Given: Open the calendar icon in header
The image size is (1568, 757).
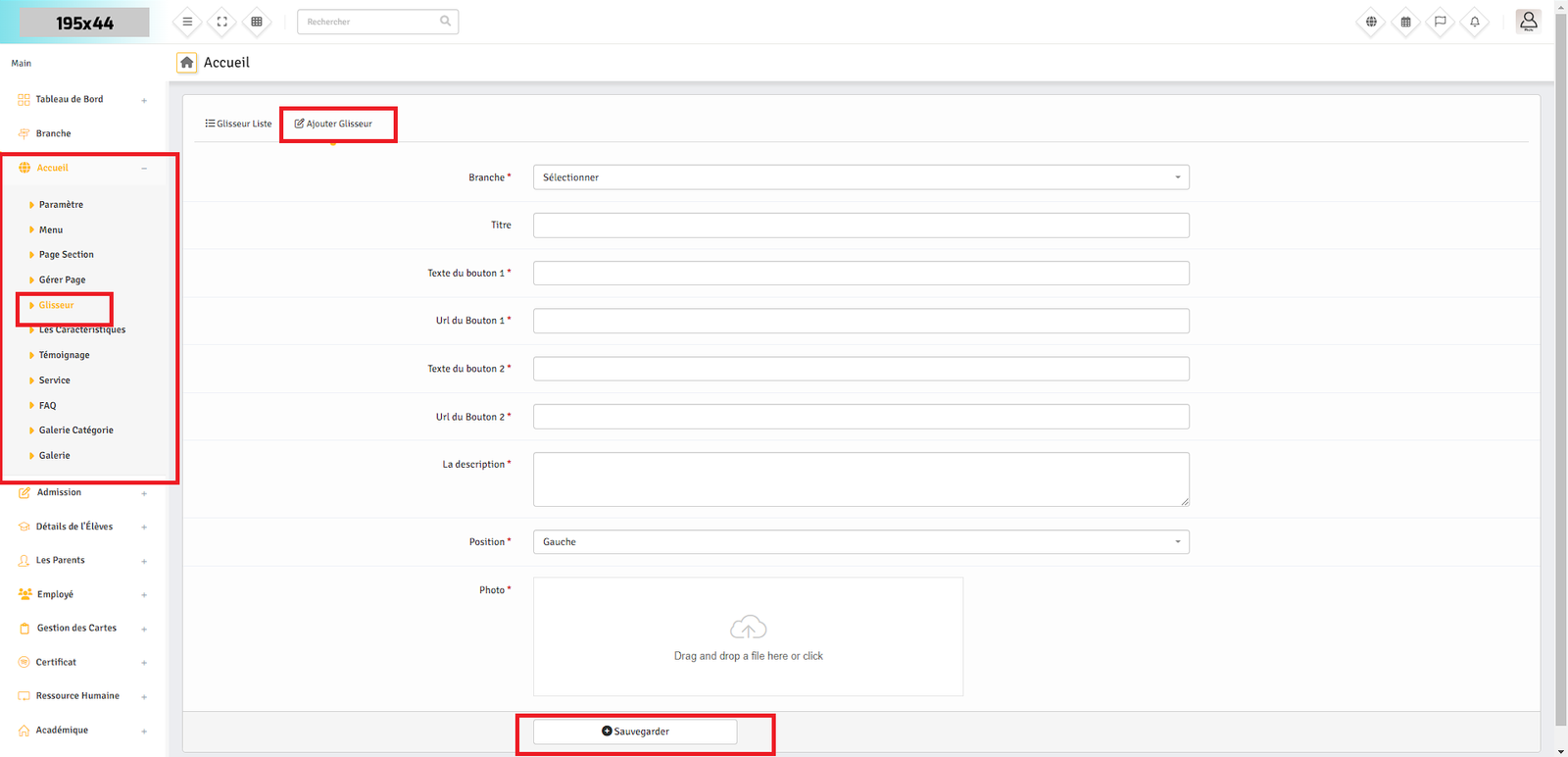Looking at the screenshot, I should pyautogui.click(x=1405, y=22).
